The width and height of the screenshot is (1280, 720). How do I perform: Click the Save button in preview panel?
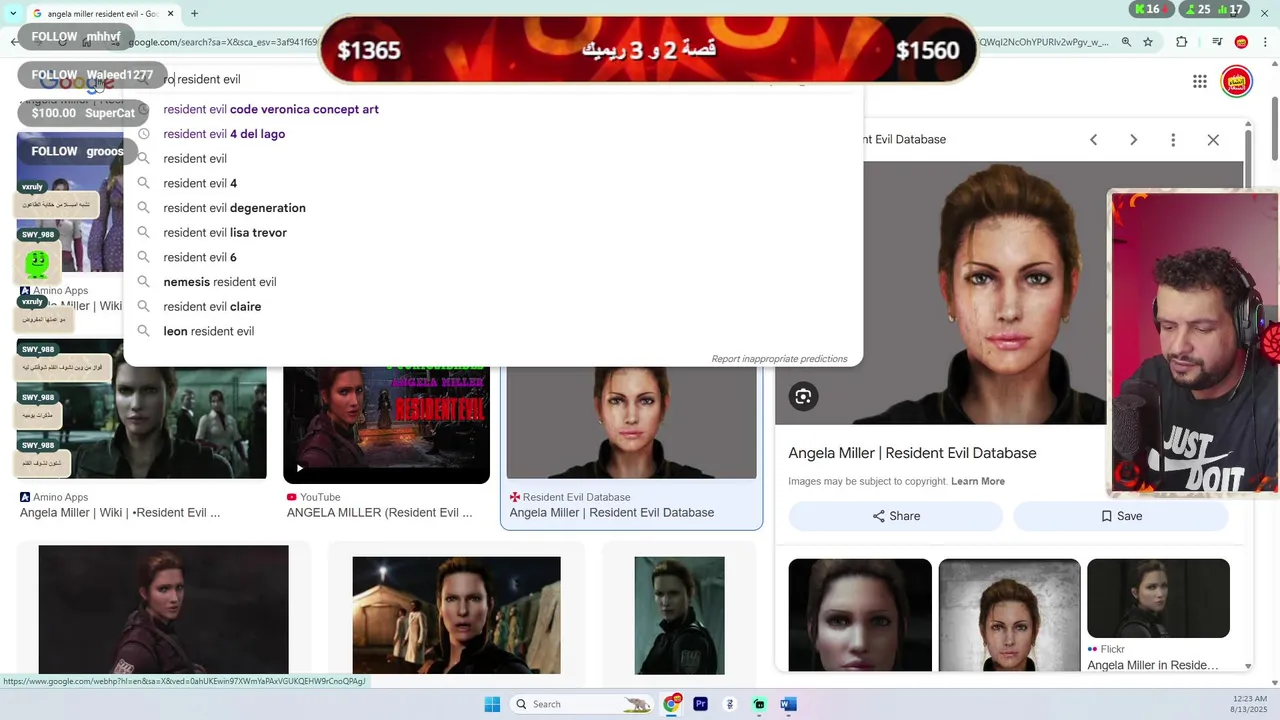click(1121, 516)
